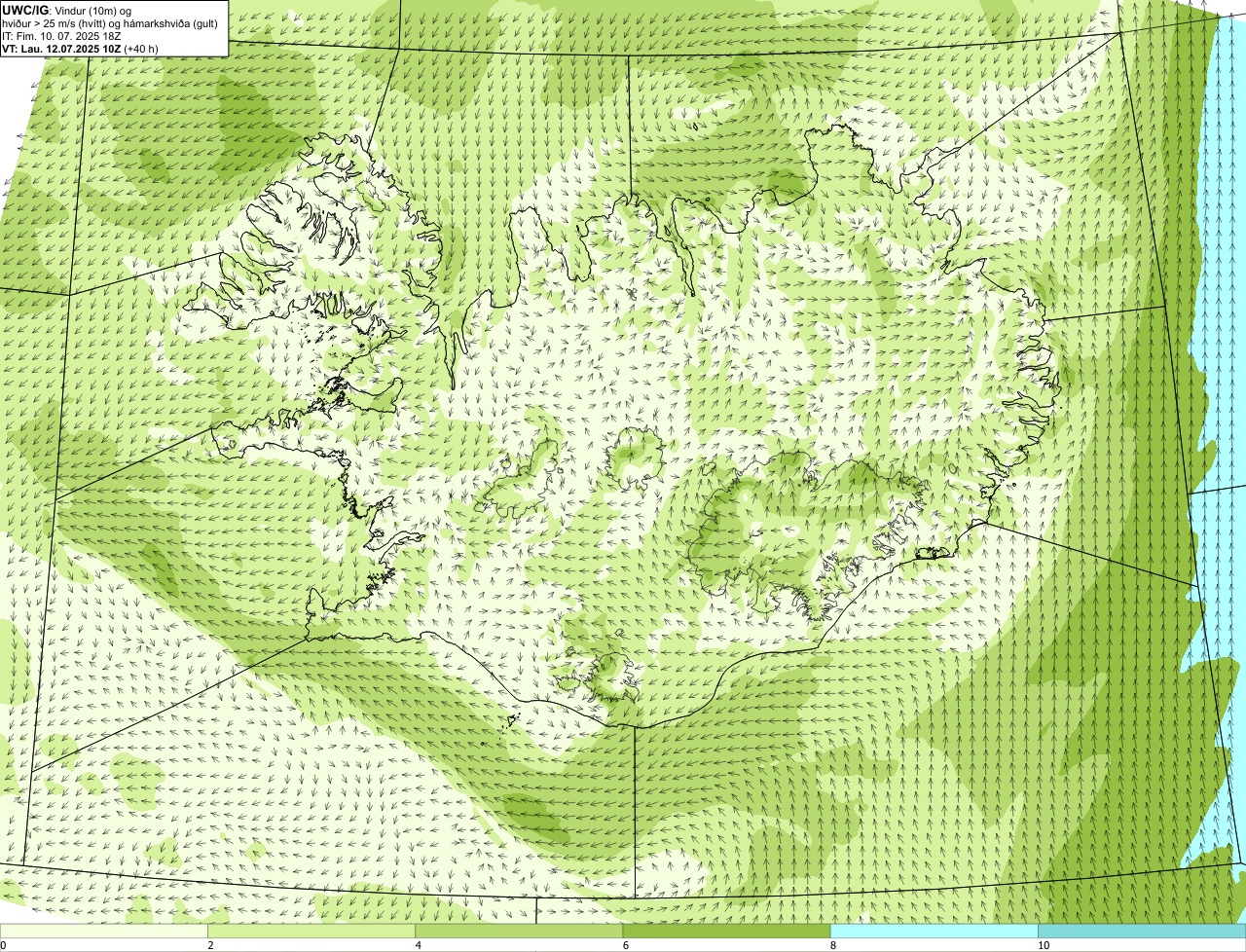Click the teal colorbar segment above 10 m/s
The image size is (1246, 952).
point(1142,931)
